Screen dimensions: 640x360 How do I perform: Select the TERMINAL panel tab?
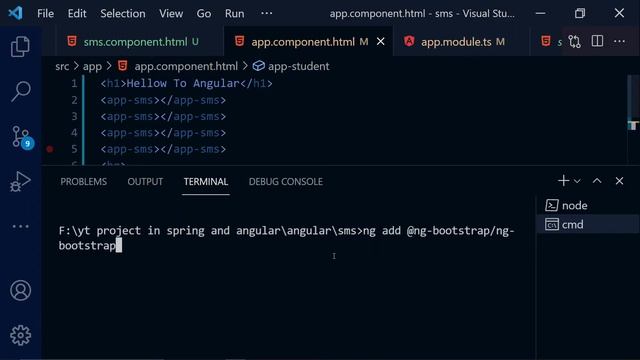[x=206, y=182]
